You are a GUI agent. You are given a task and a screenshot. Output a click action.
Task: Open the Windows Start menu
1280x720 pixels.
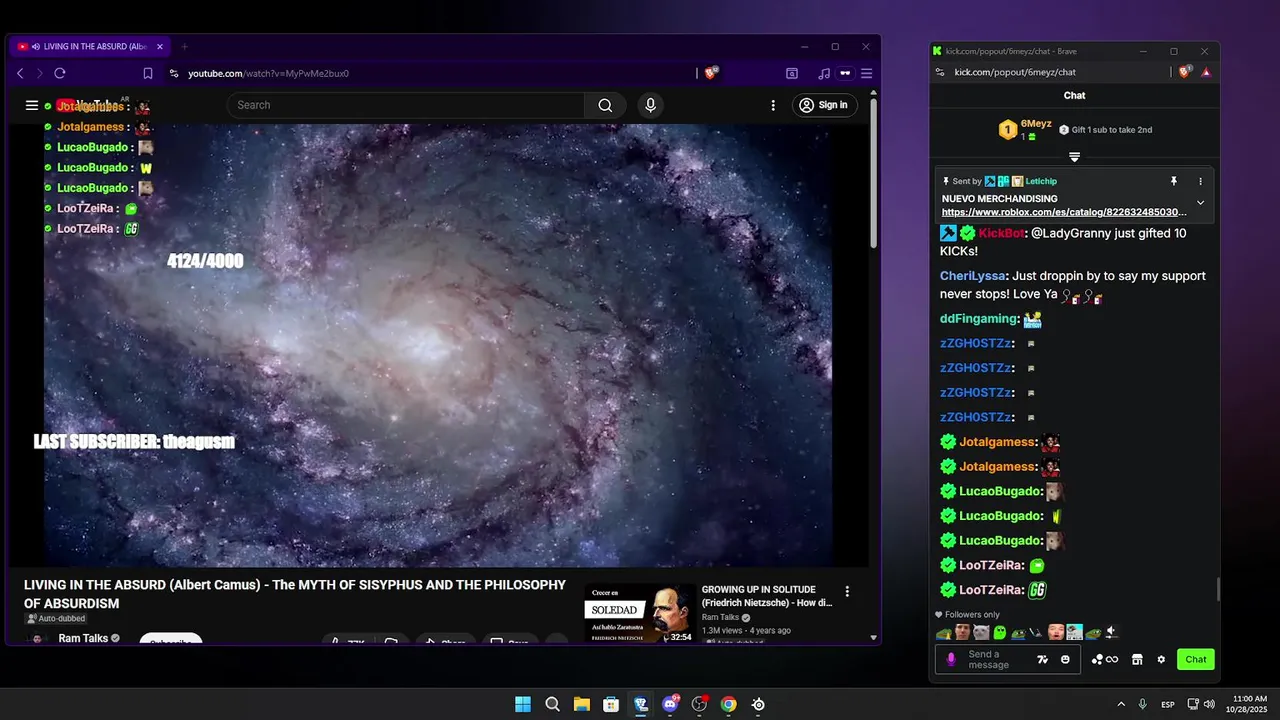point(523,704)
